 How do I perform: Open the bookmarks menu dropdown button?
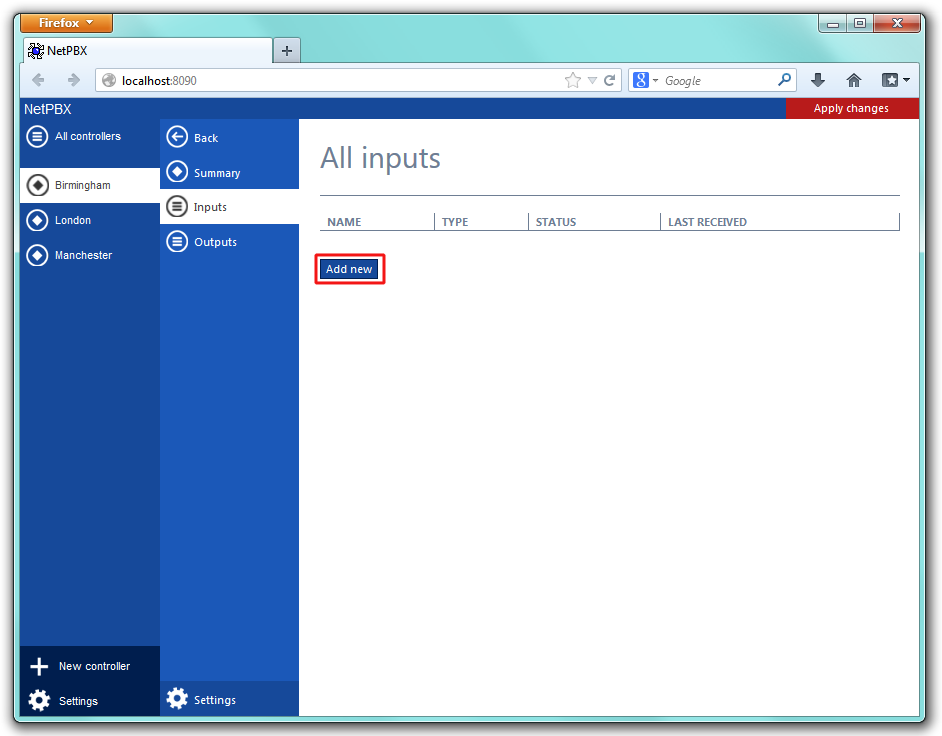tap(894, 81)
